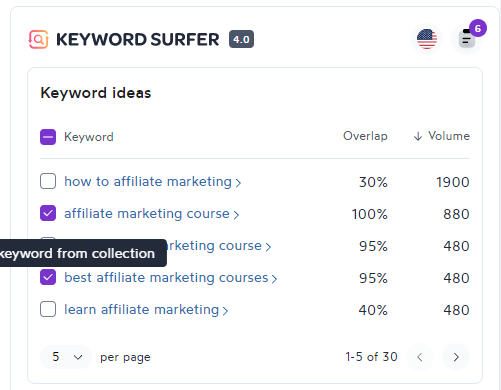Uncheck best affiliate marketing courses checkbox
This screenshot has height=390, width=501.
click(x=48, y=277)
